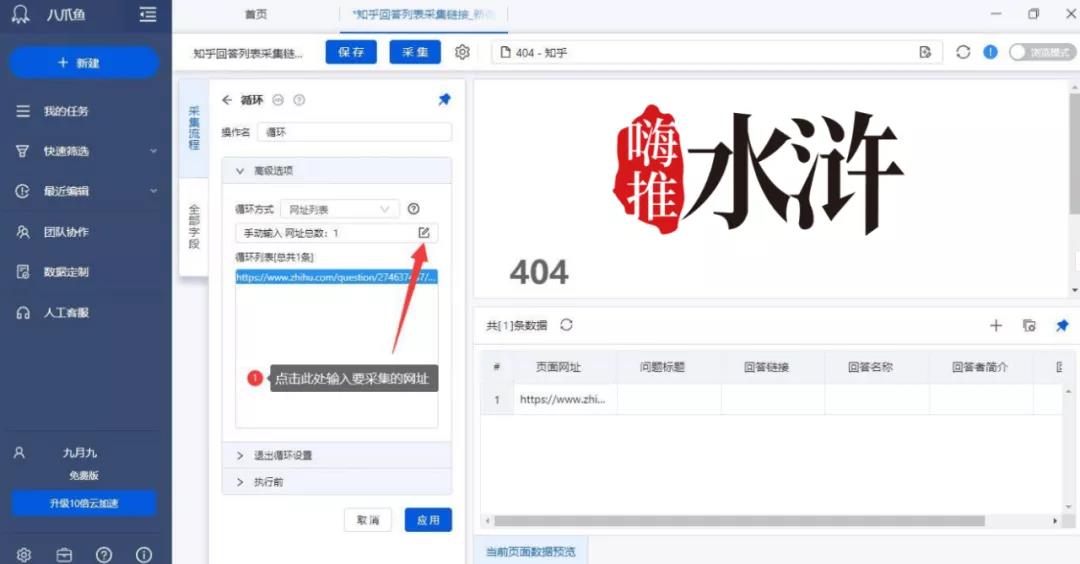The width and height of the screenshot is (1080, 564).
Task: Click the 应用 apply button
Action: (x=428, y=520)
